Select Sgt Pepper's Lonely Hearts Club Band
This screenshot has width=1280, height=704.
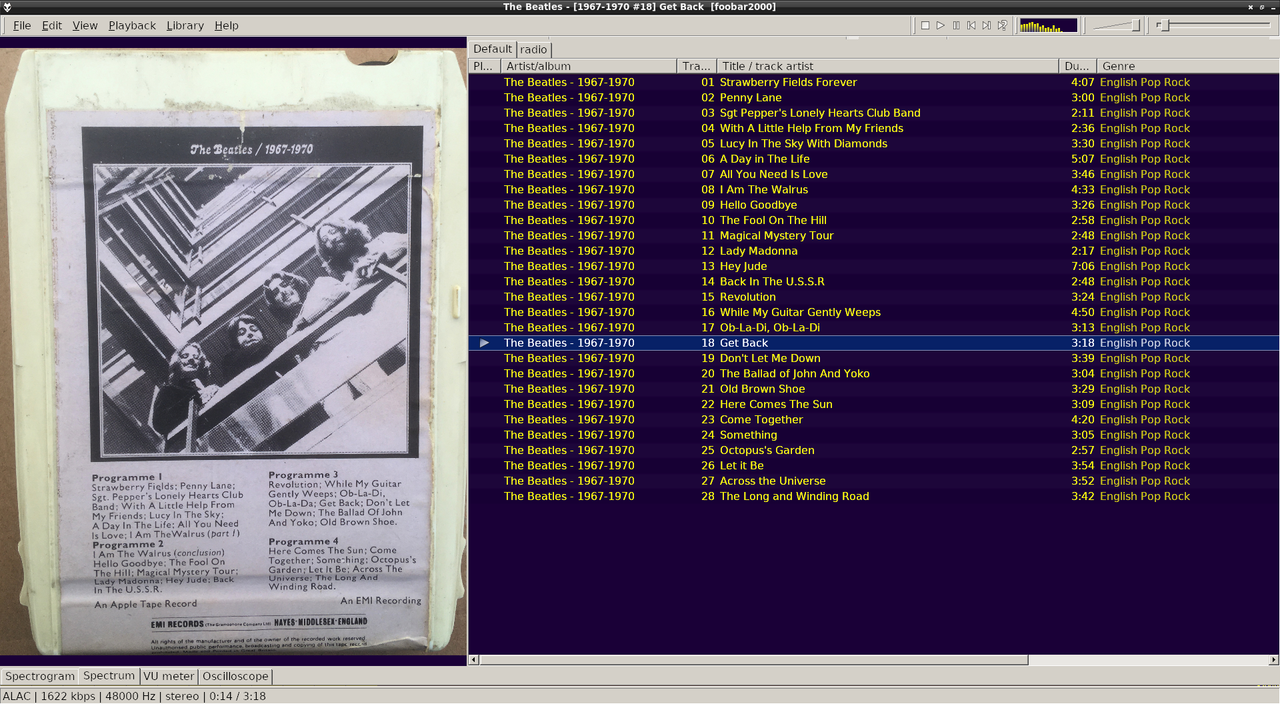point(874,113)
